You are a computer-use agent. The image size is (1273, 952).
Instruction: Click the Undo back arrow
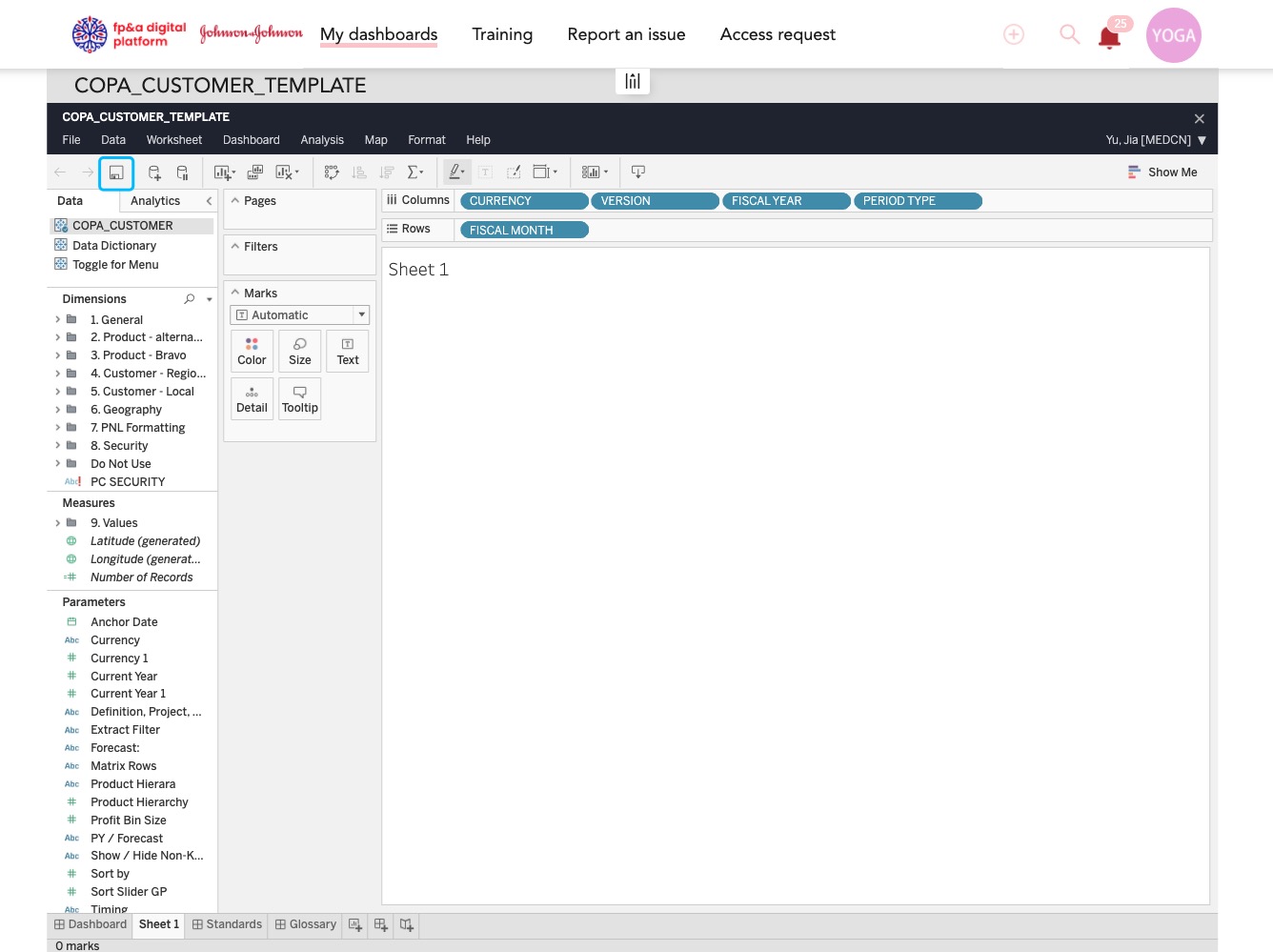pyautogui.click(x=60, y=172)
